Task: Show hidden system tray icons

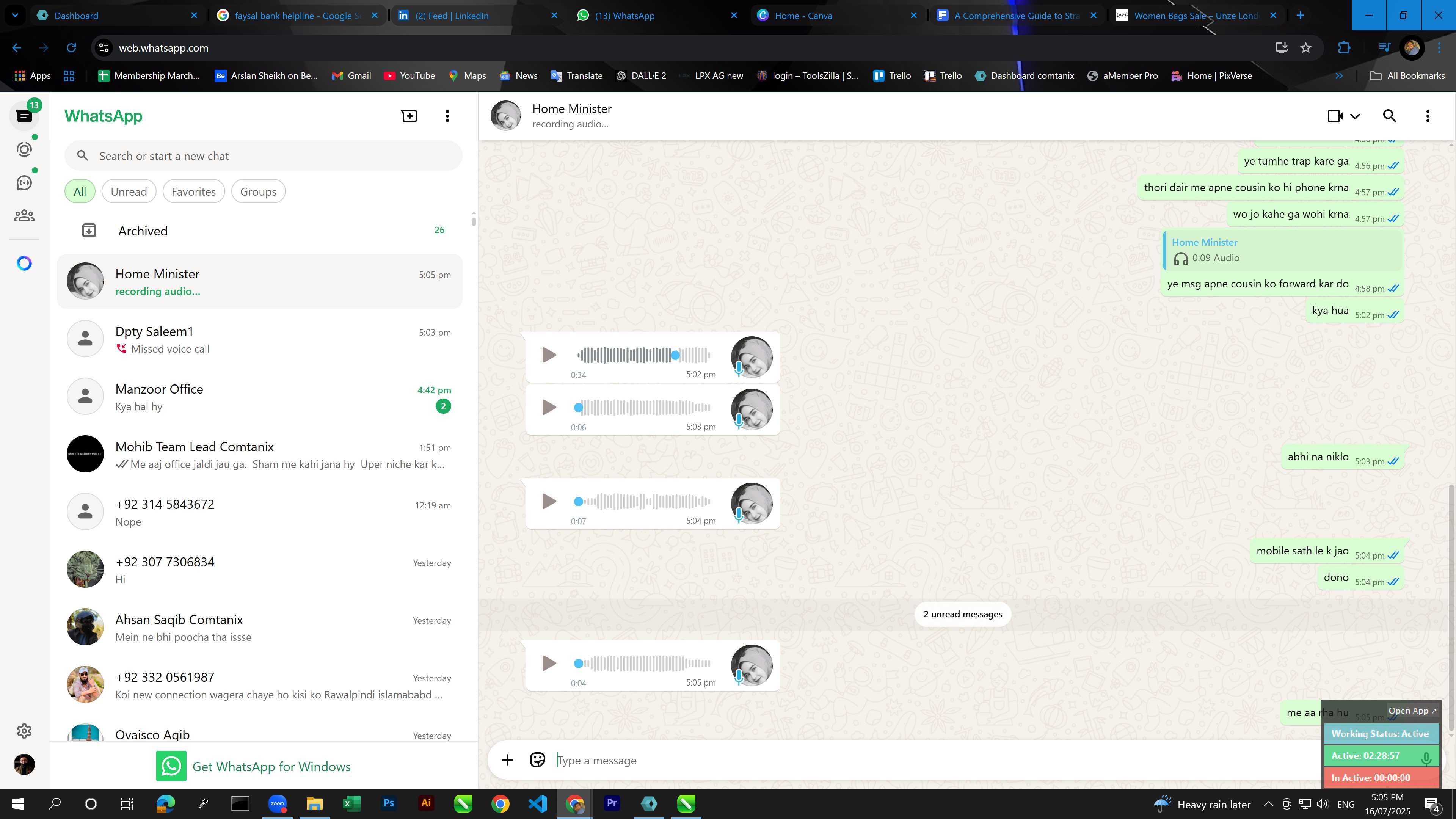Action: pos(1268,804)
